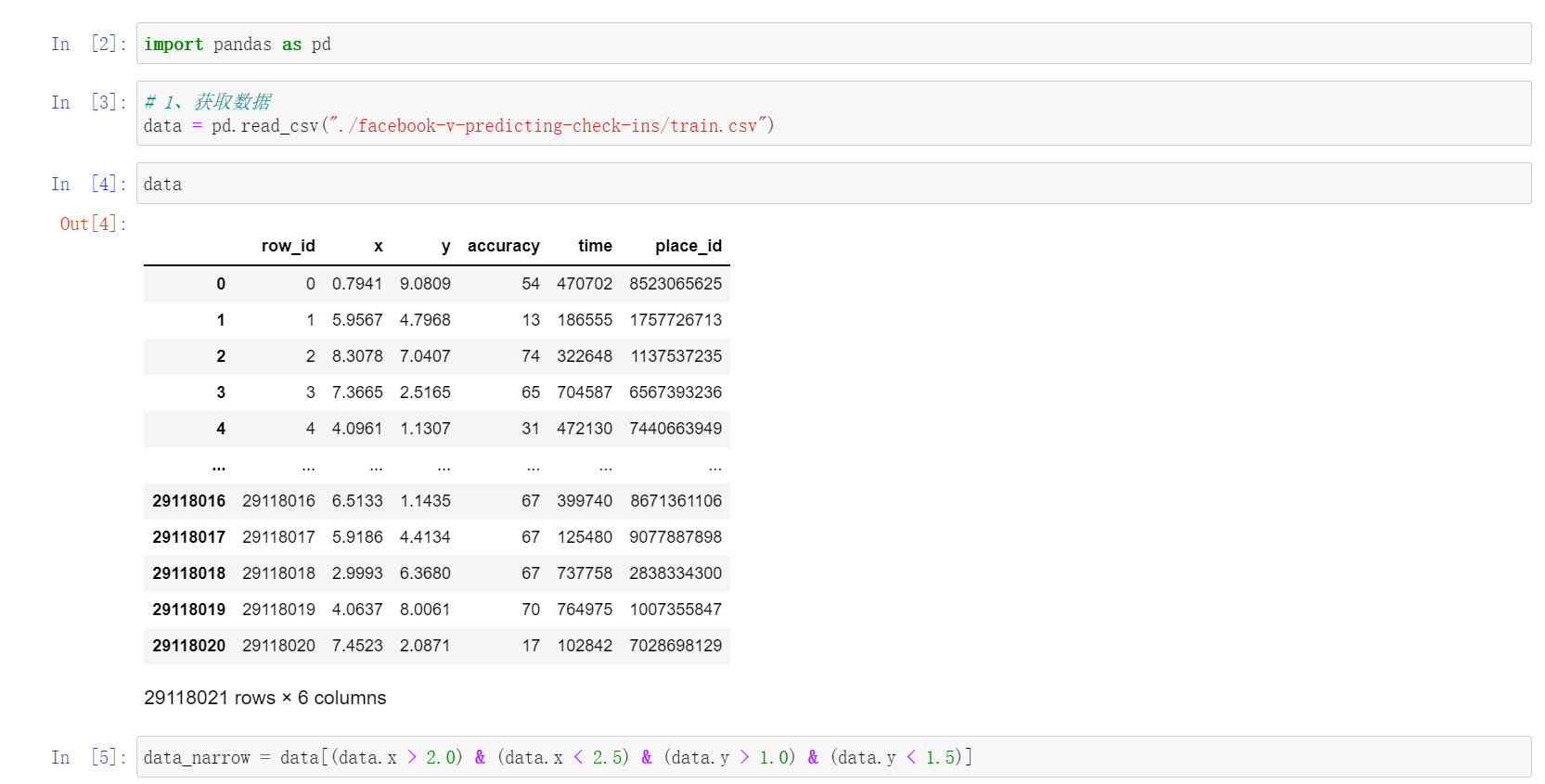The width and height of the screenshot is (1545, 784).
Task: Click time value 704587
Action: click(585, 392)
